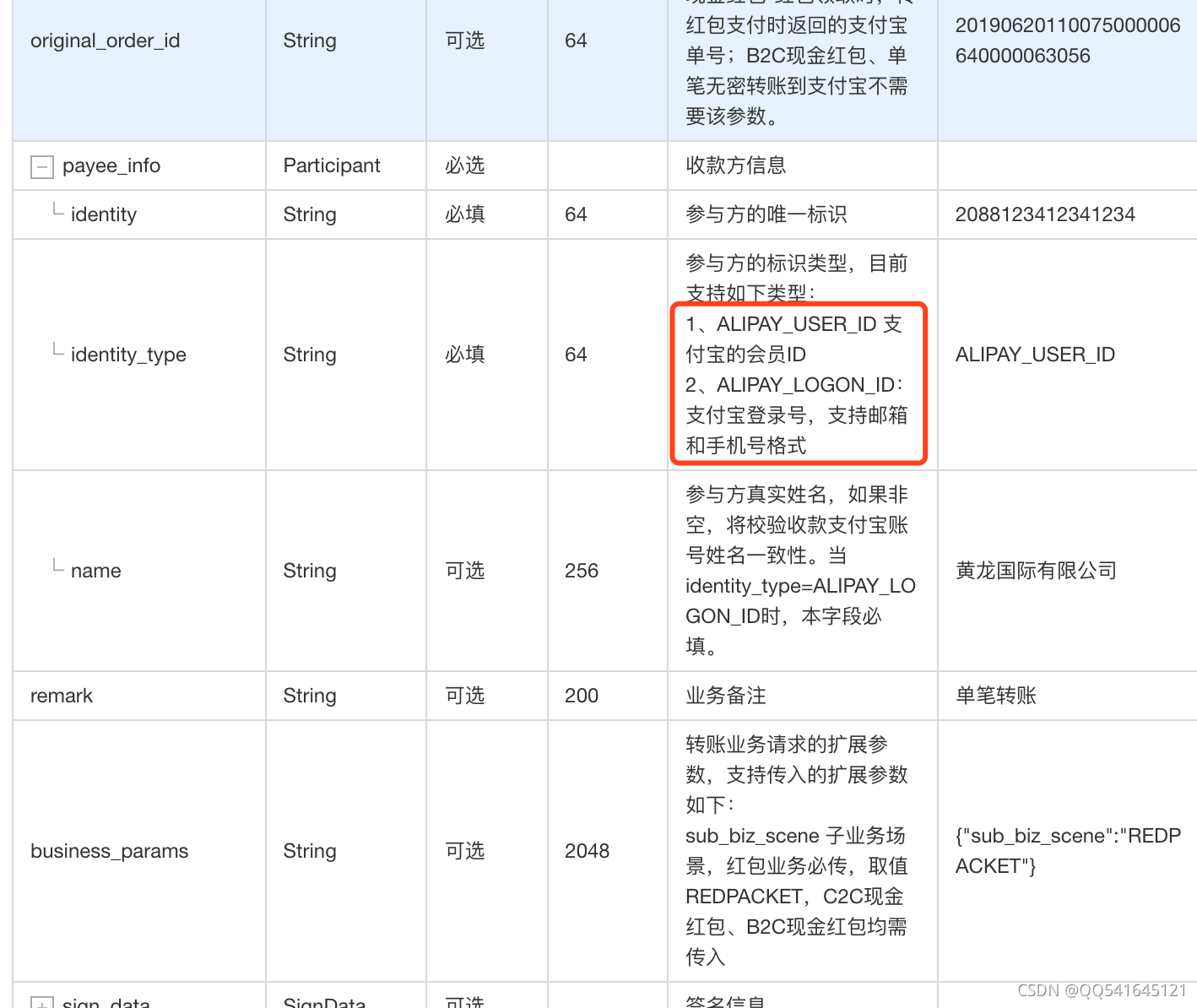
Task: Click String type in the business_params row
Action: [310, 851]
